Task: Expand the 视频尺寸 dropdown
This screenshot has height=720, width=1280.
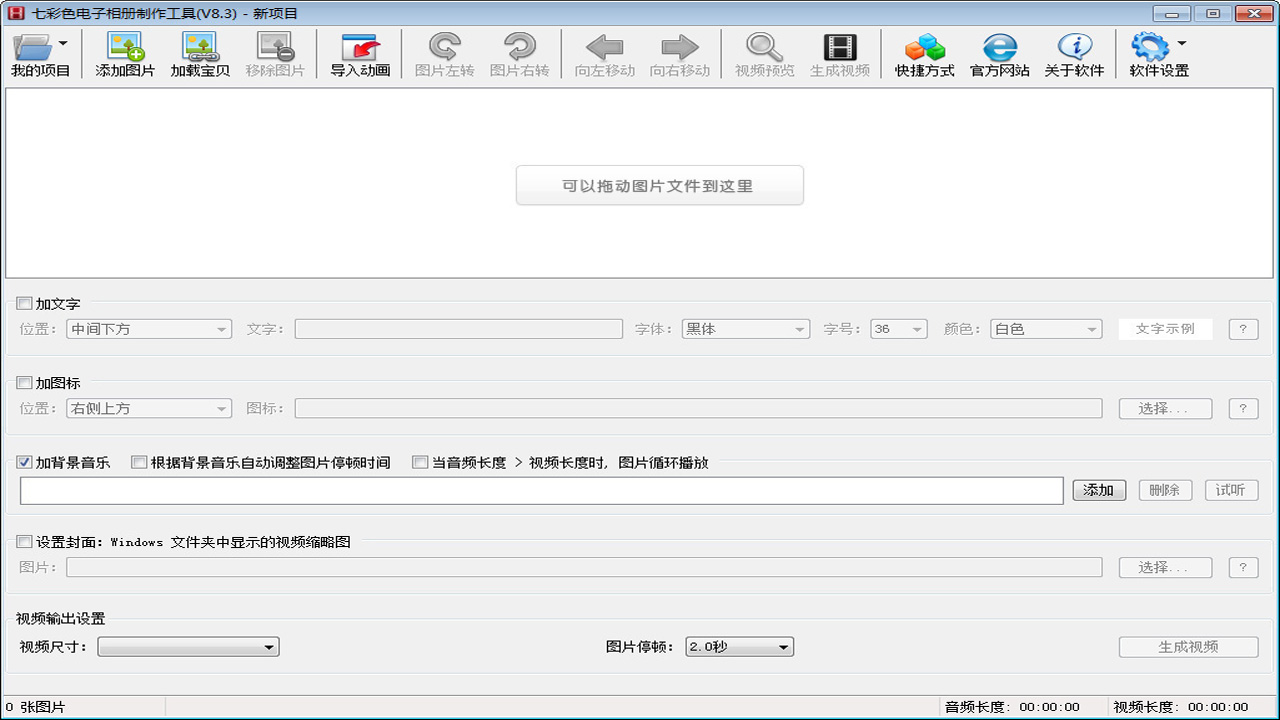Action: click(x=188, y=647)
